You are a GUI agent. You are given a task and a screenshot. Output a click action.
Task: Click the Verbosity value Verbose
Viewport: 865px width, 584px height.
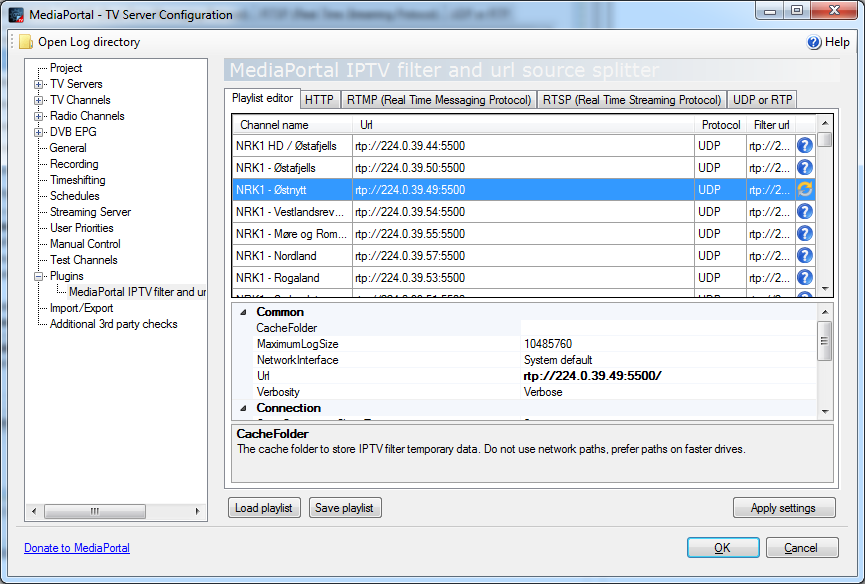pos(543,392)
